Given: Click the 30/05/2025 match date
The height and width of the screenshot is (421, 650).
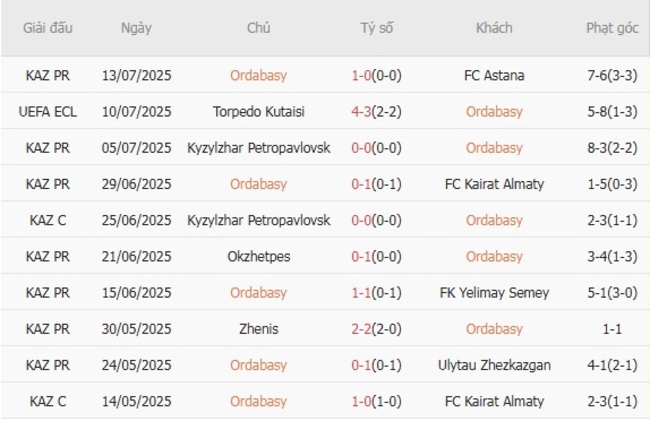Looking at the screenshot, I should point(137,329).
